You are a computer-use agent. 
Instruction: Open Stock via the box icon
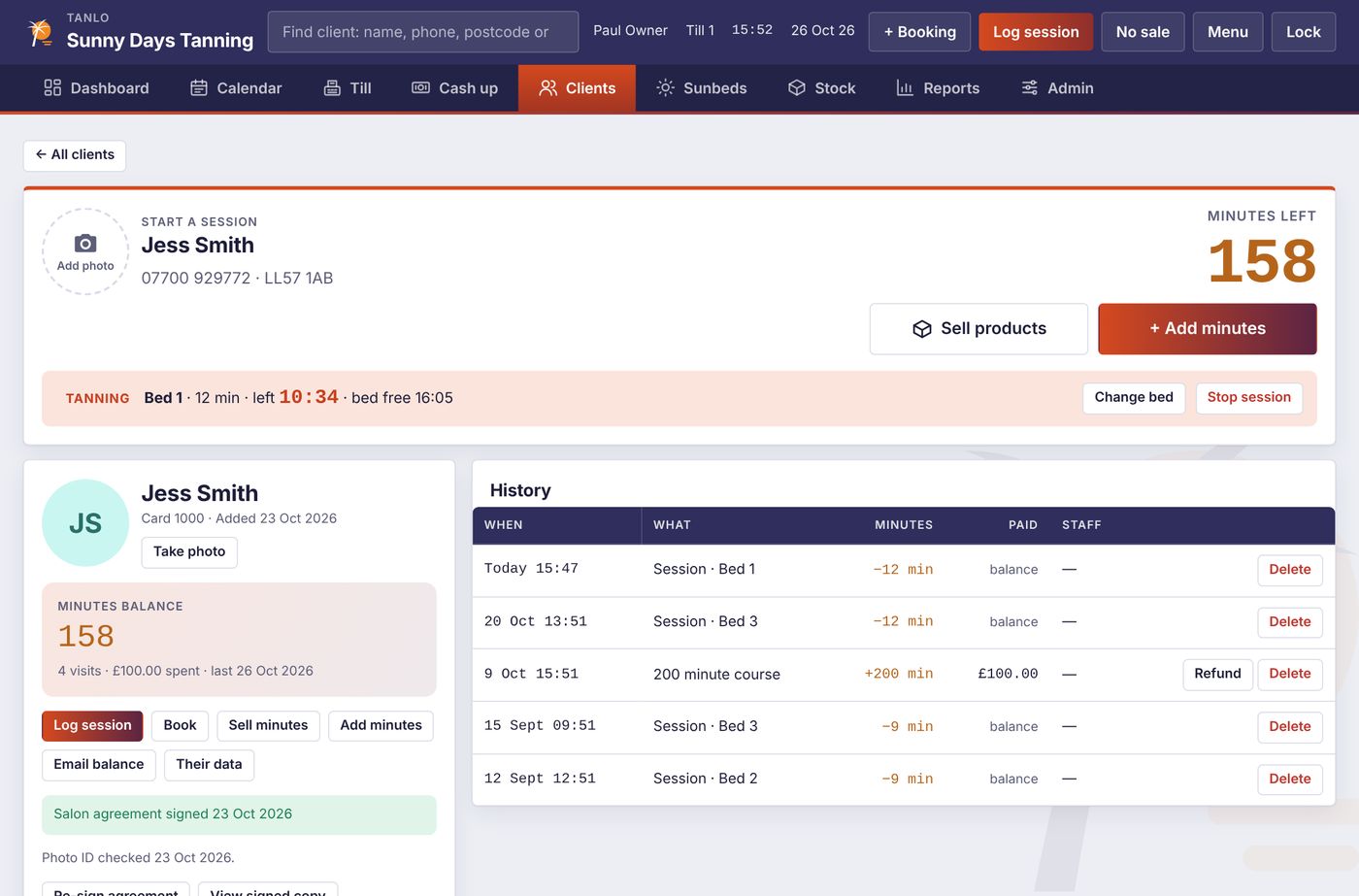(x=797, y=88)
